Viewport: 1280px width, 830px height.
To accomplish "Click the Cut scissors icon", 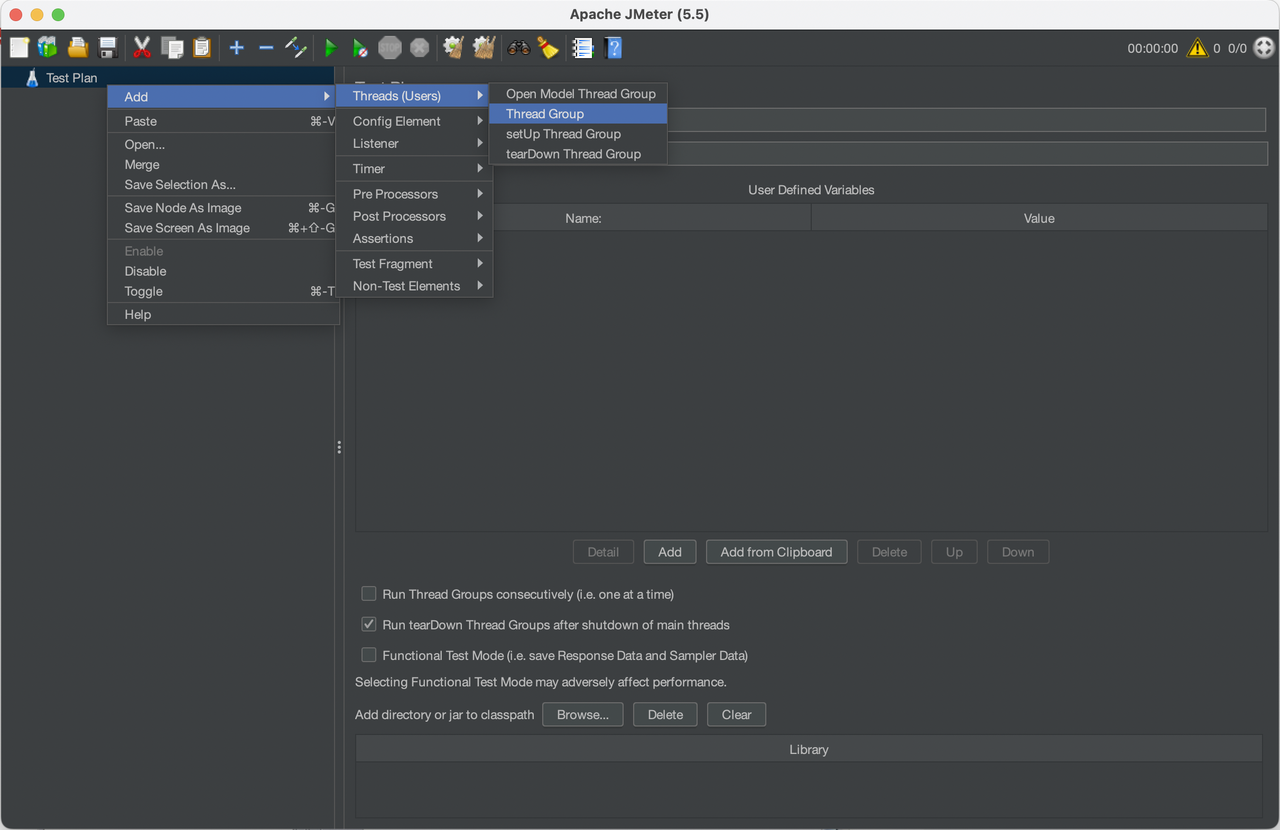I will pos(142,47).
